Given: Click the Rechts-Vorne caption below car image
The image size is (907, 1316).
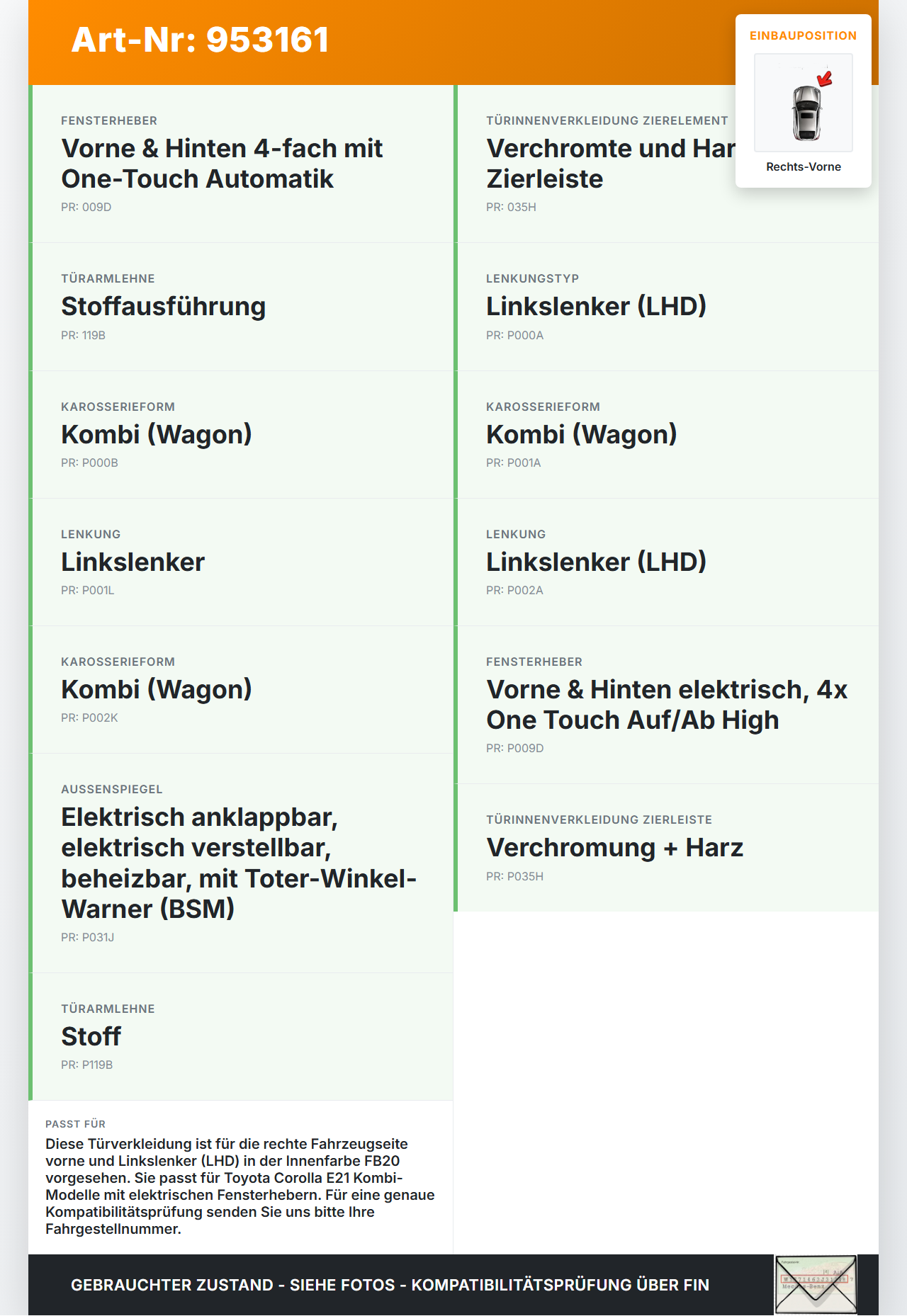Looking at the screenshot, I should (x=804, y=166).
